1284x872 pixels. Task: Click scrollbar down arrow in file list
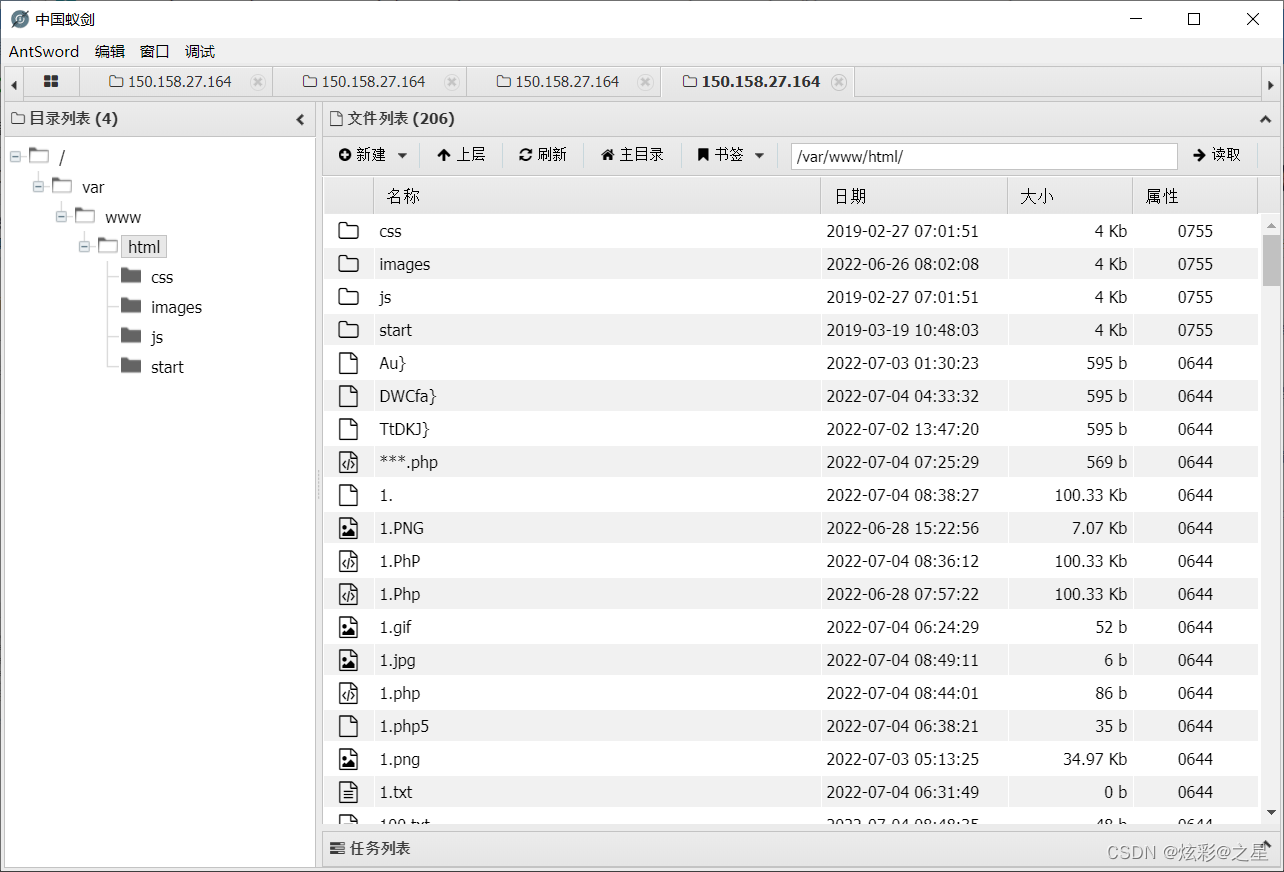click(x=1271, y=812)
